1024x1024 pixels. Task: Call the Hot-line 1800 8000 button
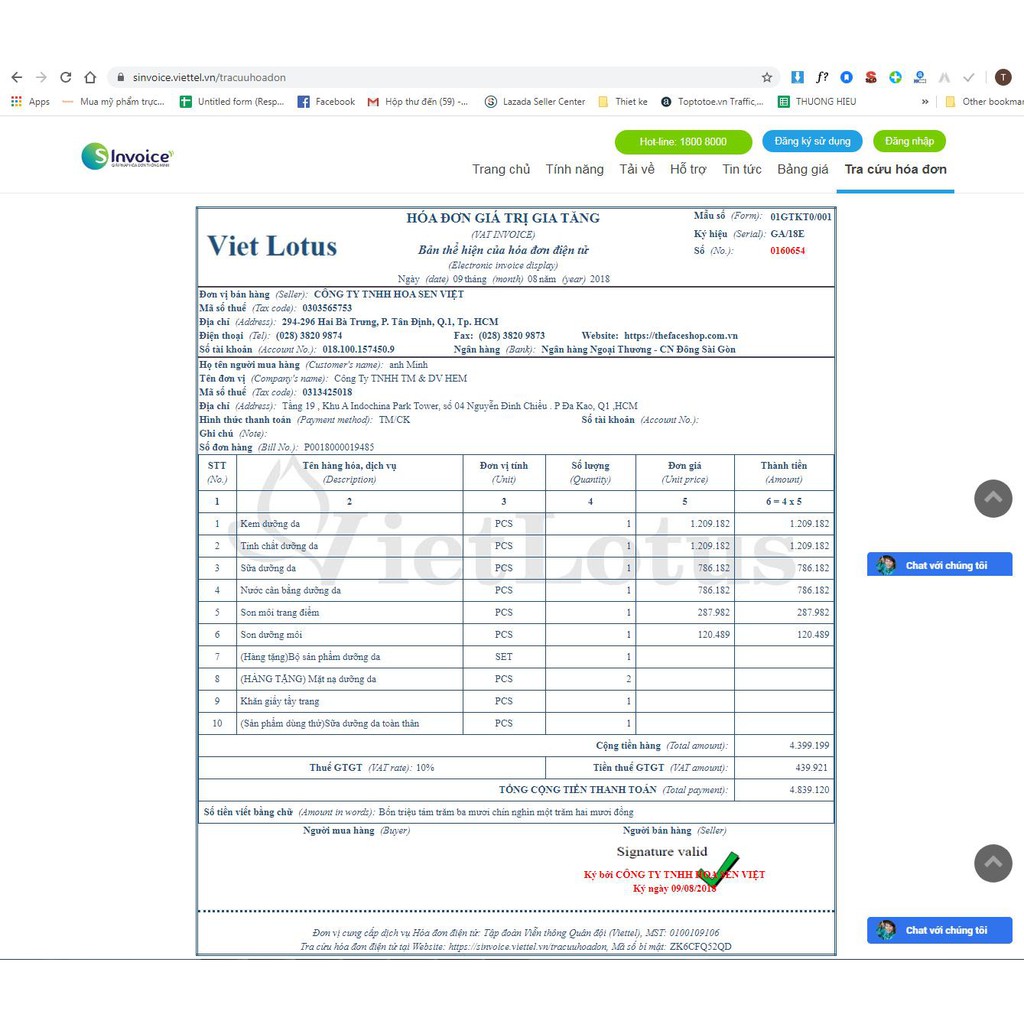(683, 141)
